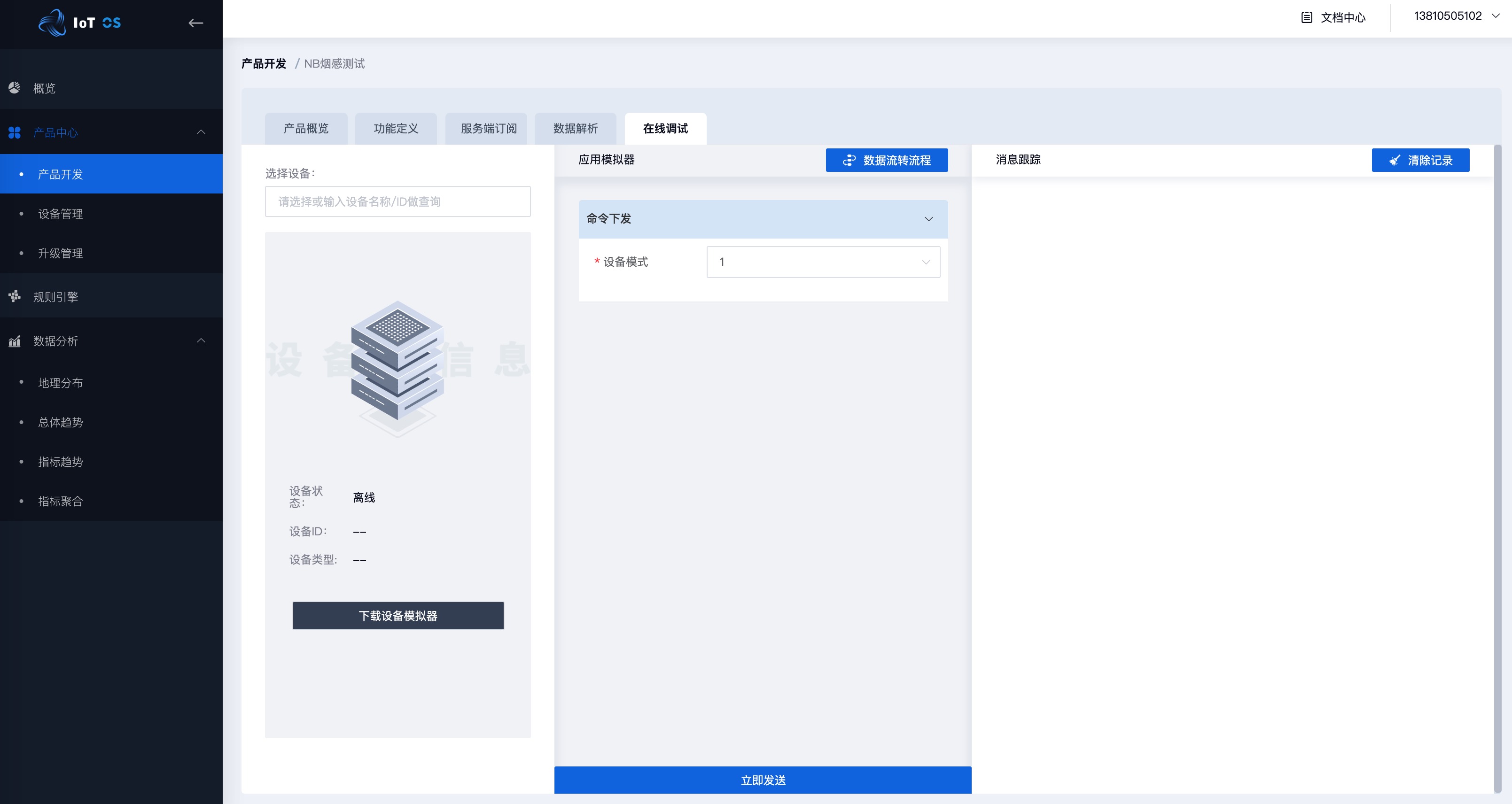The width and height of the screenshot is (1512, 804).
Task: Collapse sidebar with the back arrow icon
Action: coord(195,23)
